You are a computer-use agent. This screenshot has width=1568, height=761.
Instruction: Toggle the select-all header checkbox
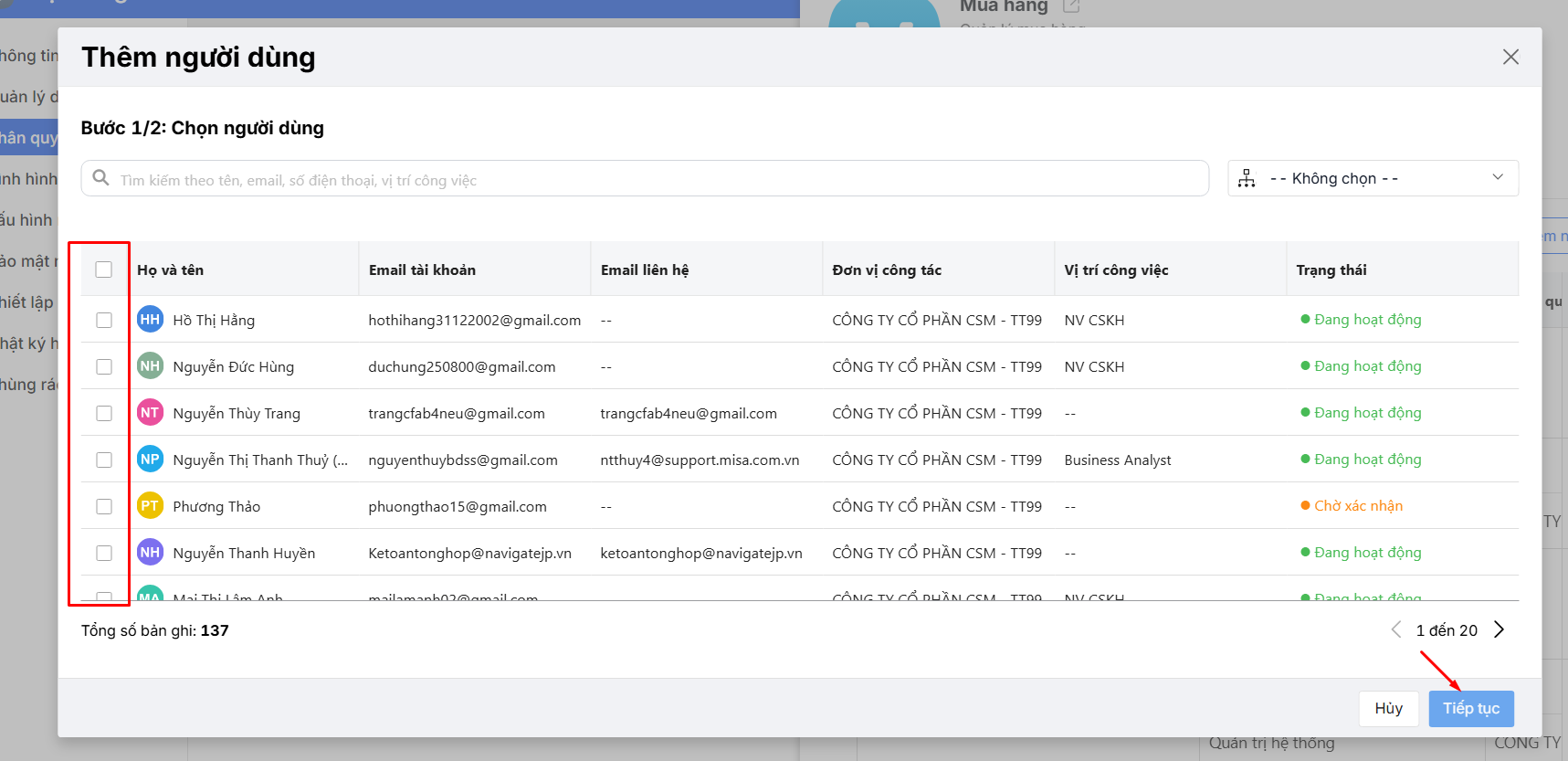104,270
